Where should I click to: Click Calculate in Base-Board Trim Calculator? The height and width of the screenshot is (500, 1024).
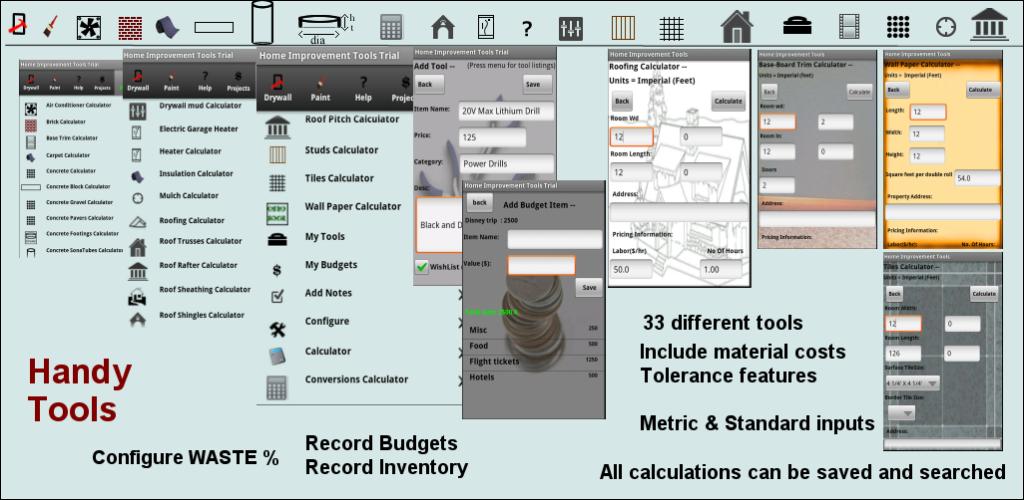pyautogui.click(x=859, y=93)
